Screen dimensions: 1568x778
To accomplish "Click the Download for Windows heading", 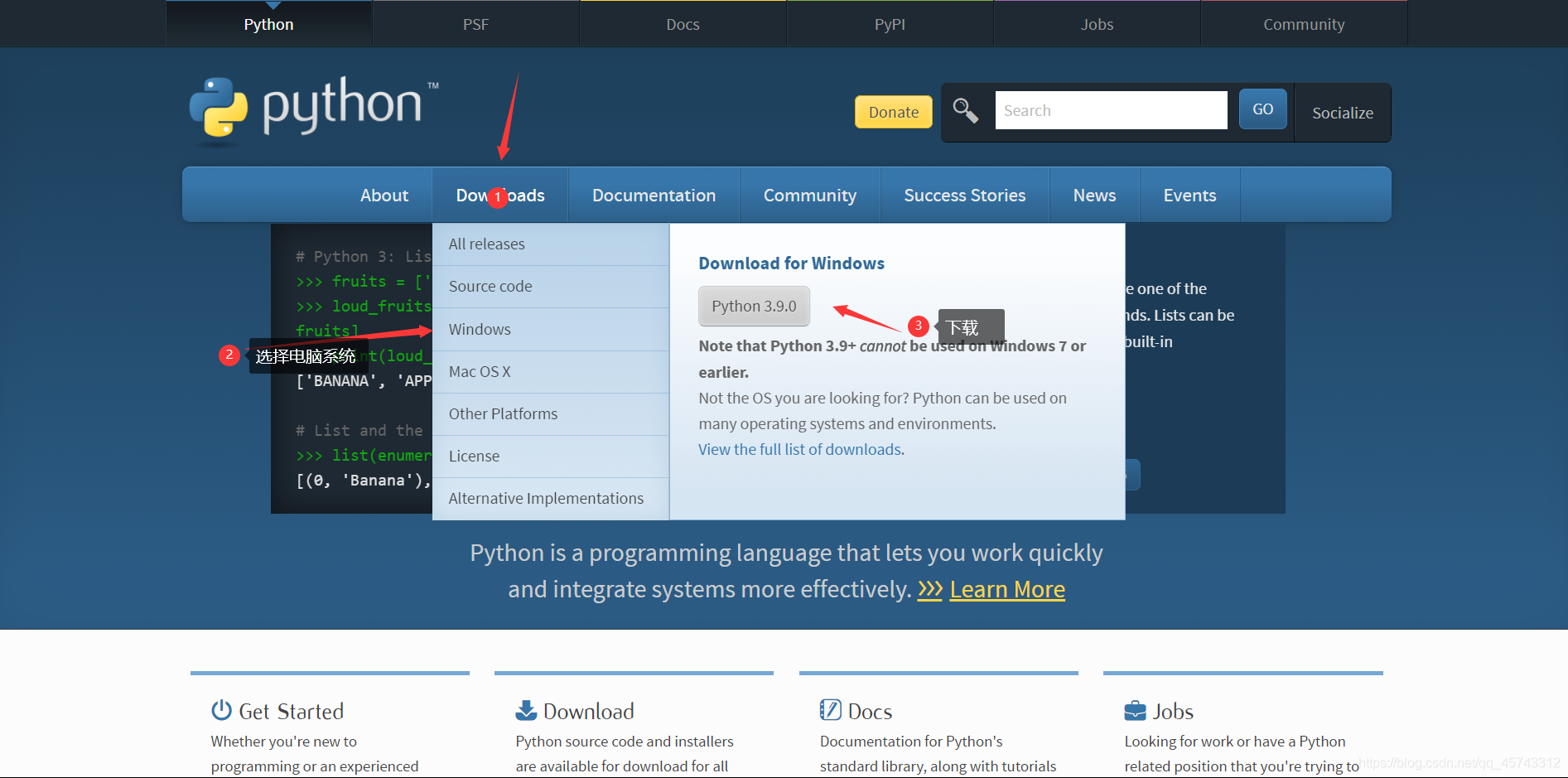I will pos(791,263).
